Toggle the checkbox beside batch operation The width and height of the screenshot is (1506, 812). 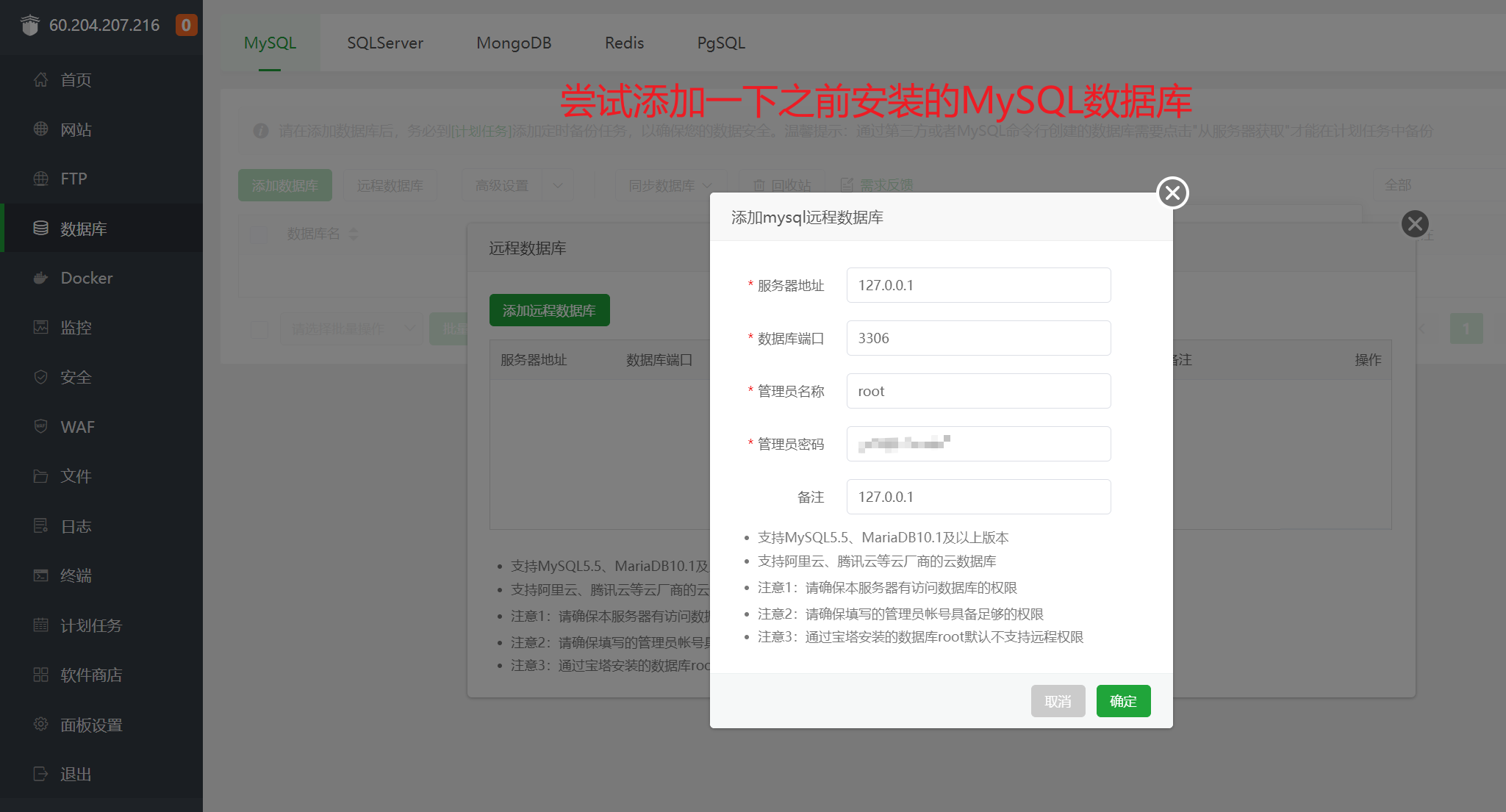pyautogui.click(x=259, y=328)
